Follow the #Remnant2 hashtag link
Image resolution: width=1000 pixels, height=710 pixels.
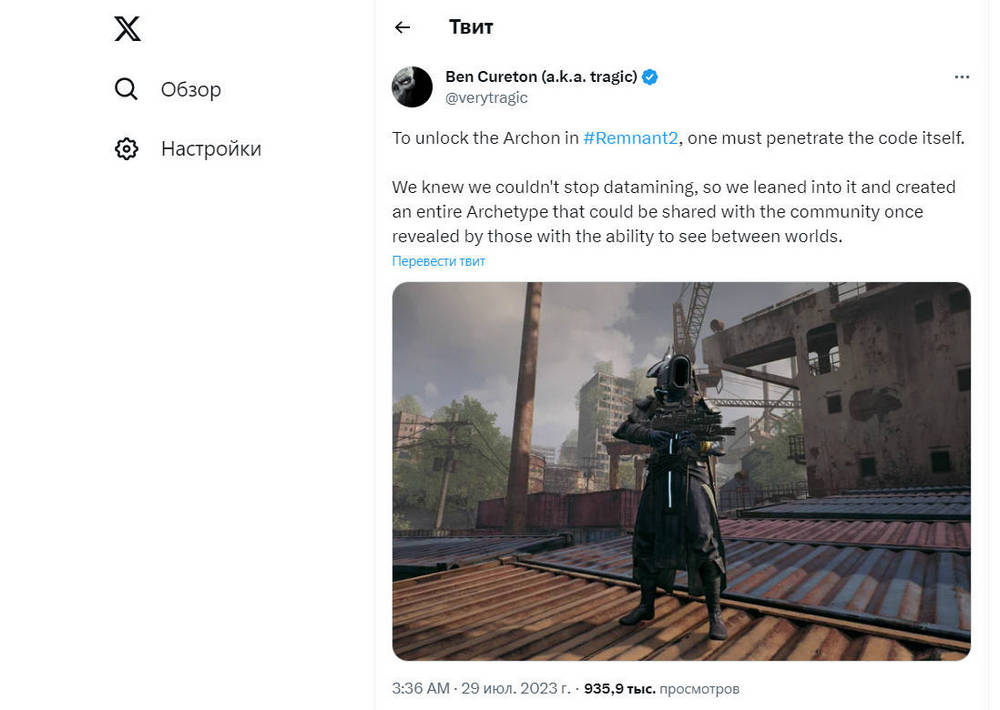point(631,138)
